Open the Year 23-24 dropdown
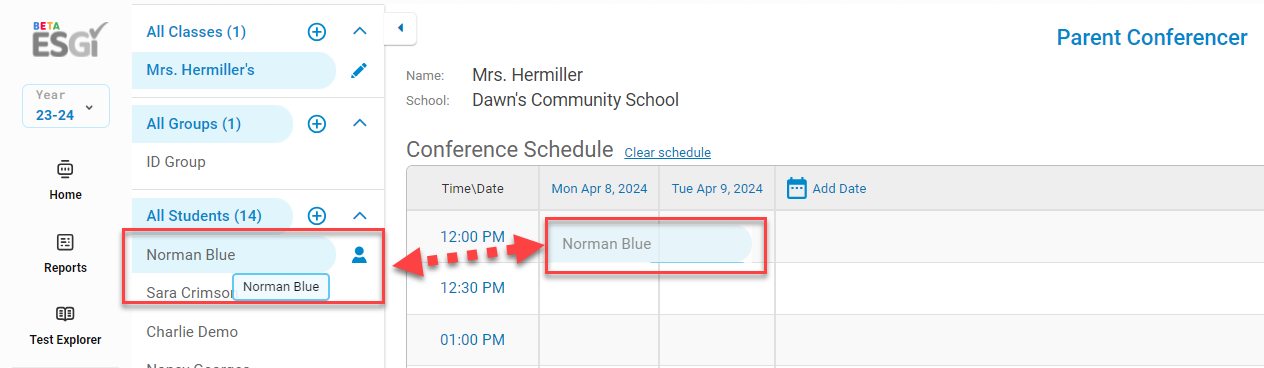Image resolution: width=1264 pixels, height=368 pixels. tap(66, 107)
